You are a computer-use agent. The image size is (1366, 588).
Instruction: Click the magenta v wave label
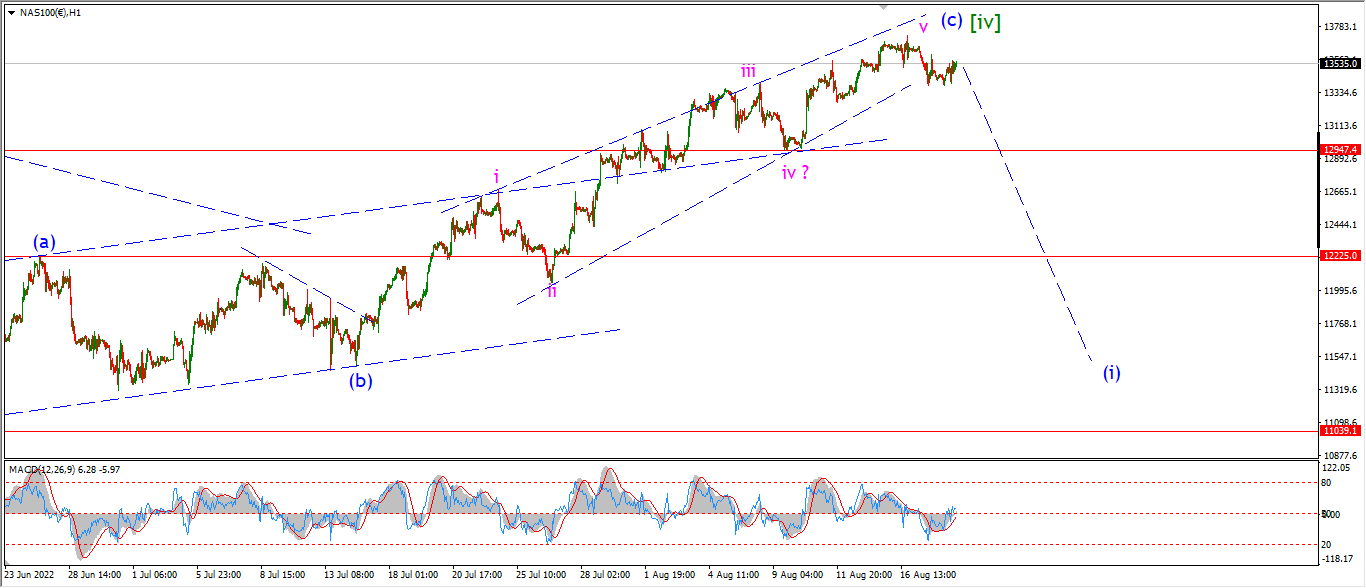tap(923, 26)
